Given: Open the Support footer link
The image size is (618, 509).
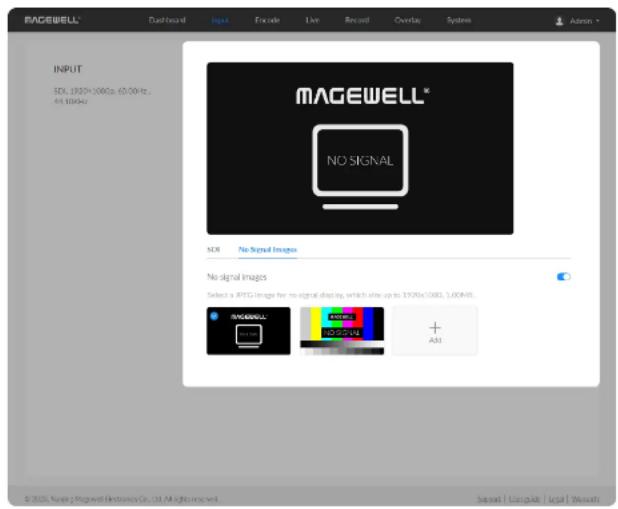Looking at the screenshot, I should coord(489,500).
